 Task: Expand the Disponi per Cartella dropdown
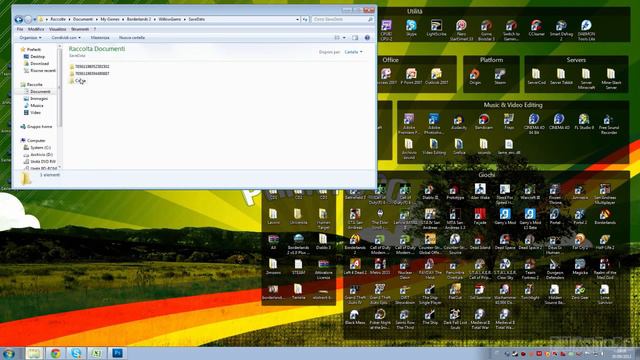pyautogui.click(x=353, y=52)
